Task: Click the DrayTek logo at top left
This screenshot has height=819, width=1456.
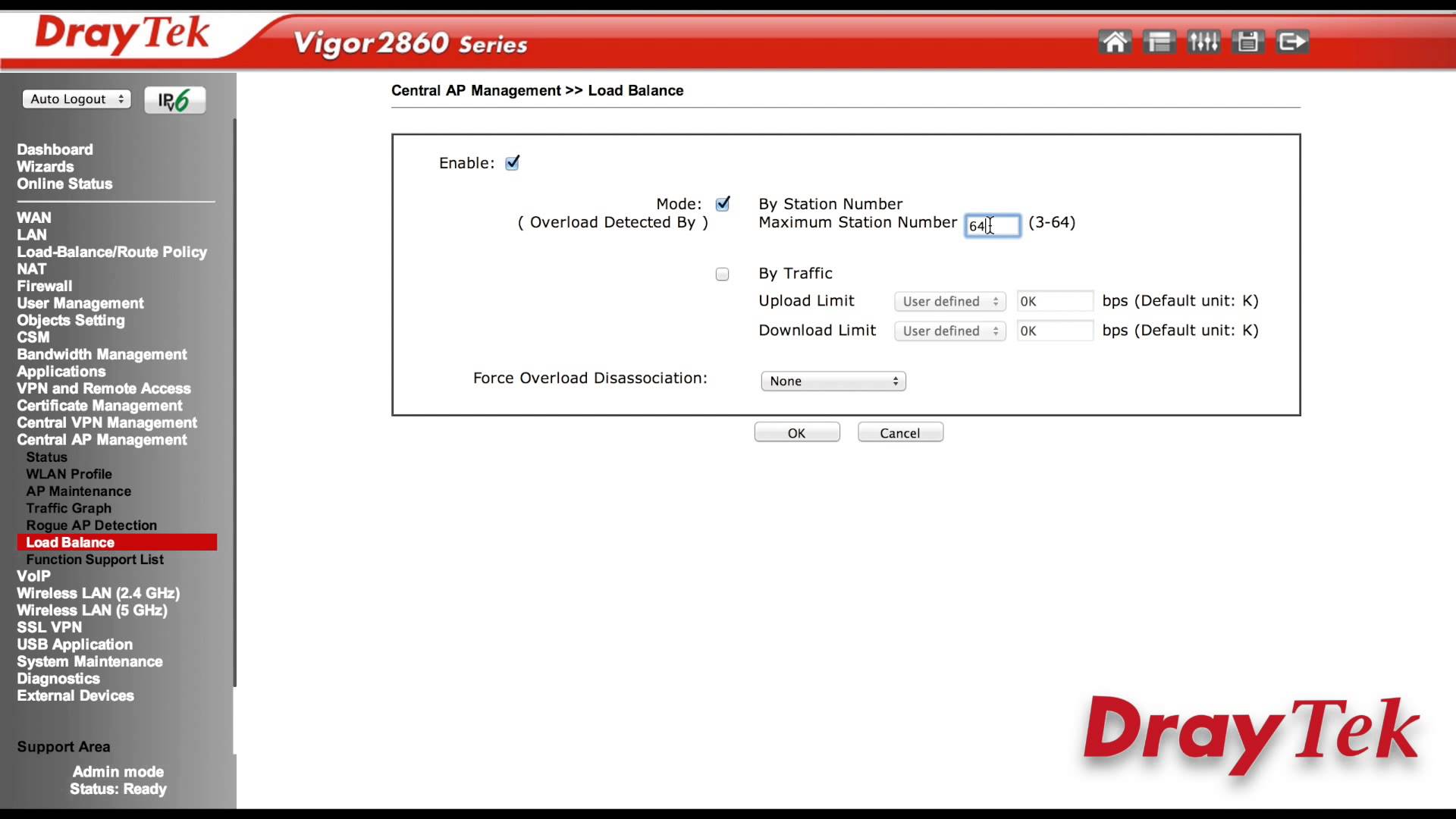Action: [121, 34]
